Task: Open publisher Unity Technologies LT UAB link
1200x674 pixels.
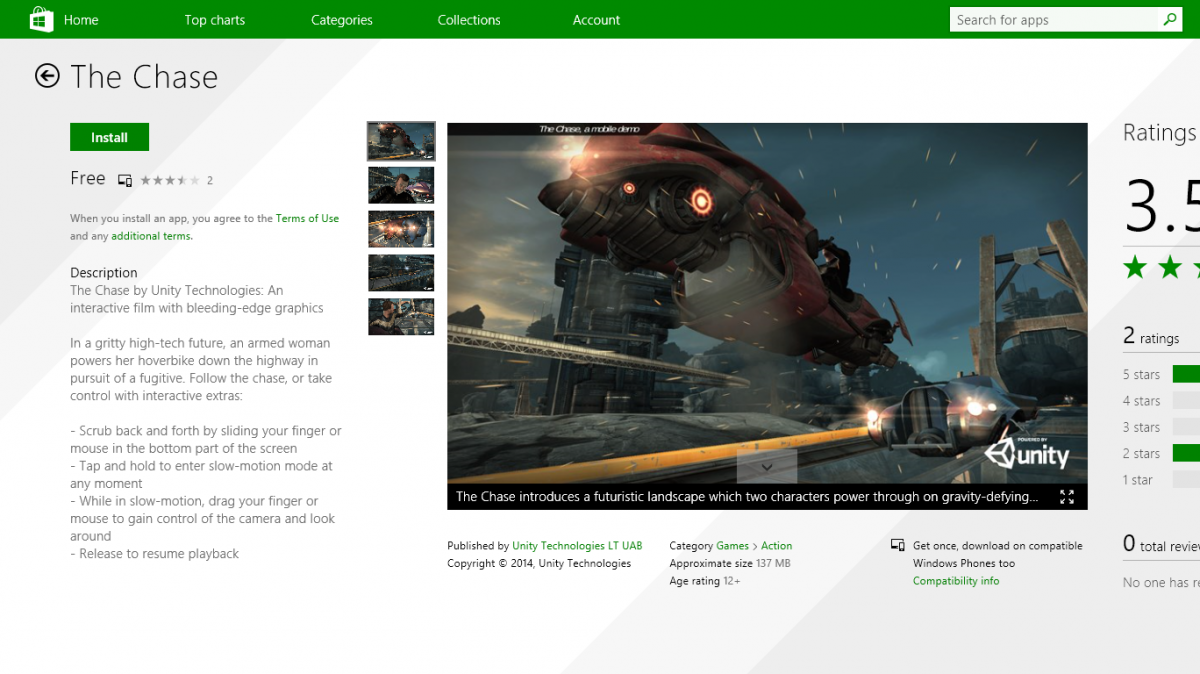Action: click(577, 546)
